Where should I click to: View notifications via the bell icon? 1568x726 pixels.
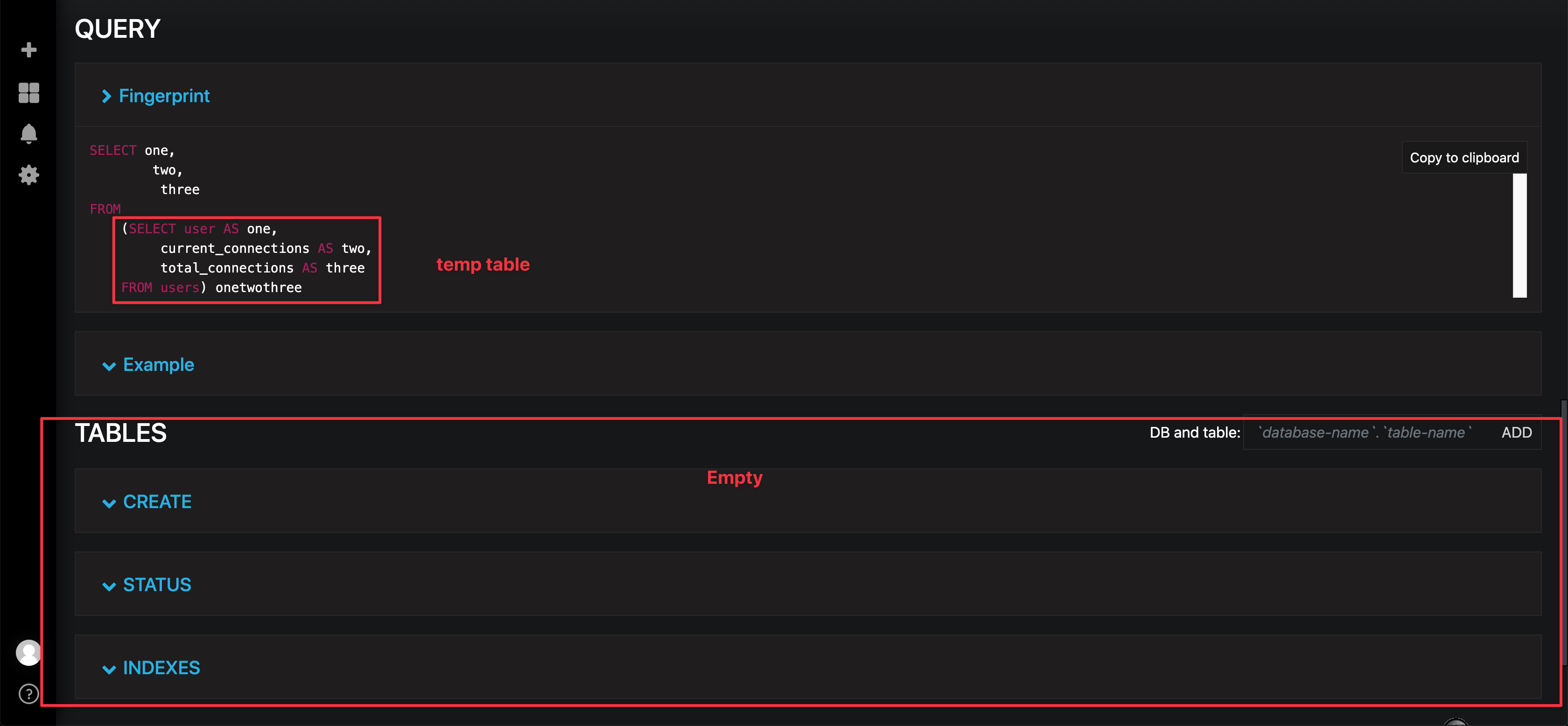[28, 133]
